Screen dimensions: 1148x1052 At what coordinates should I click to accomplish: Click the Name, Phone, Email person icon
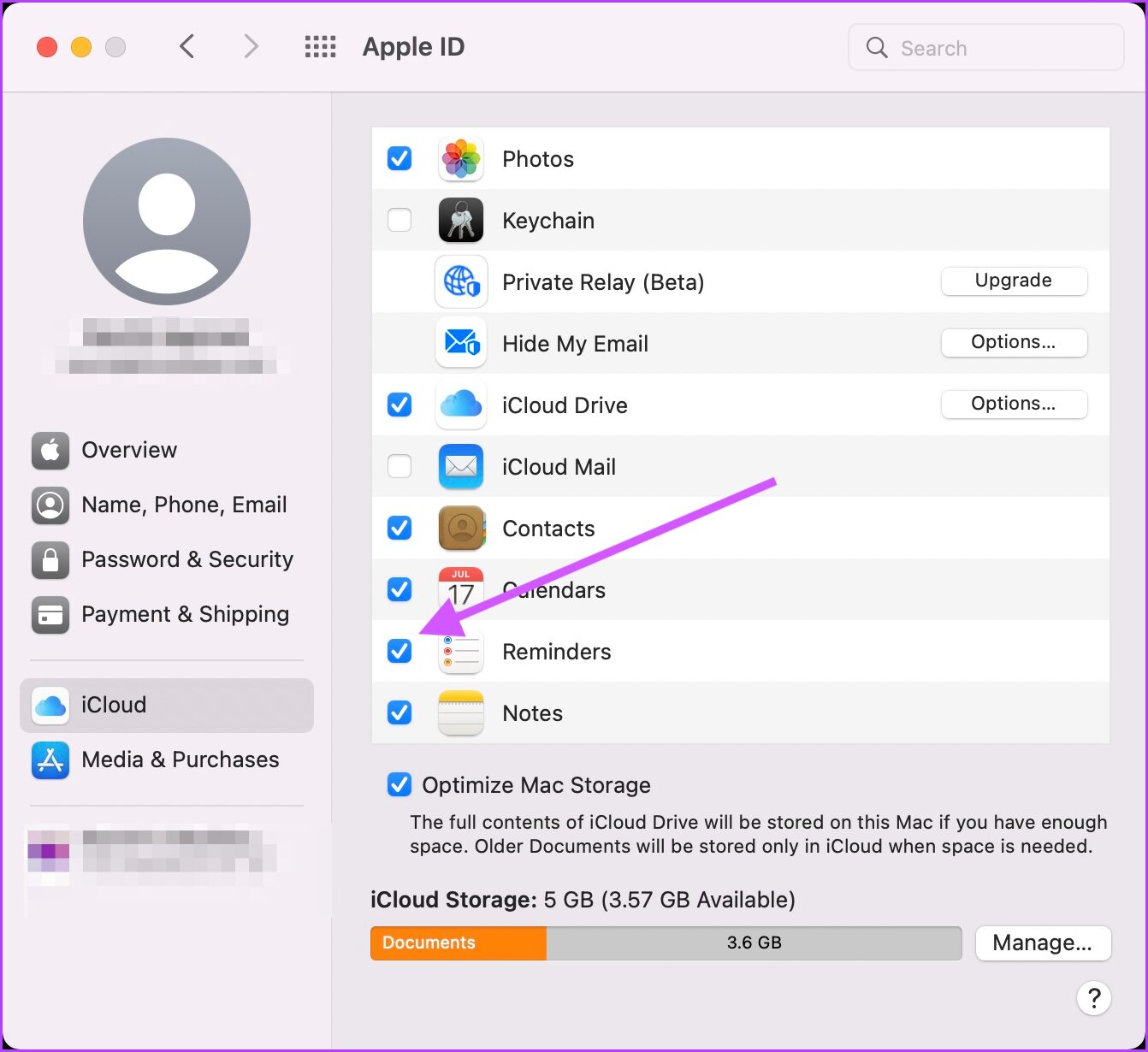pyautogui.click(x=50, y=505)
